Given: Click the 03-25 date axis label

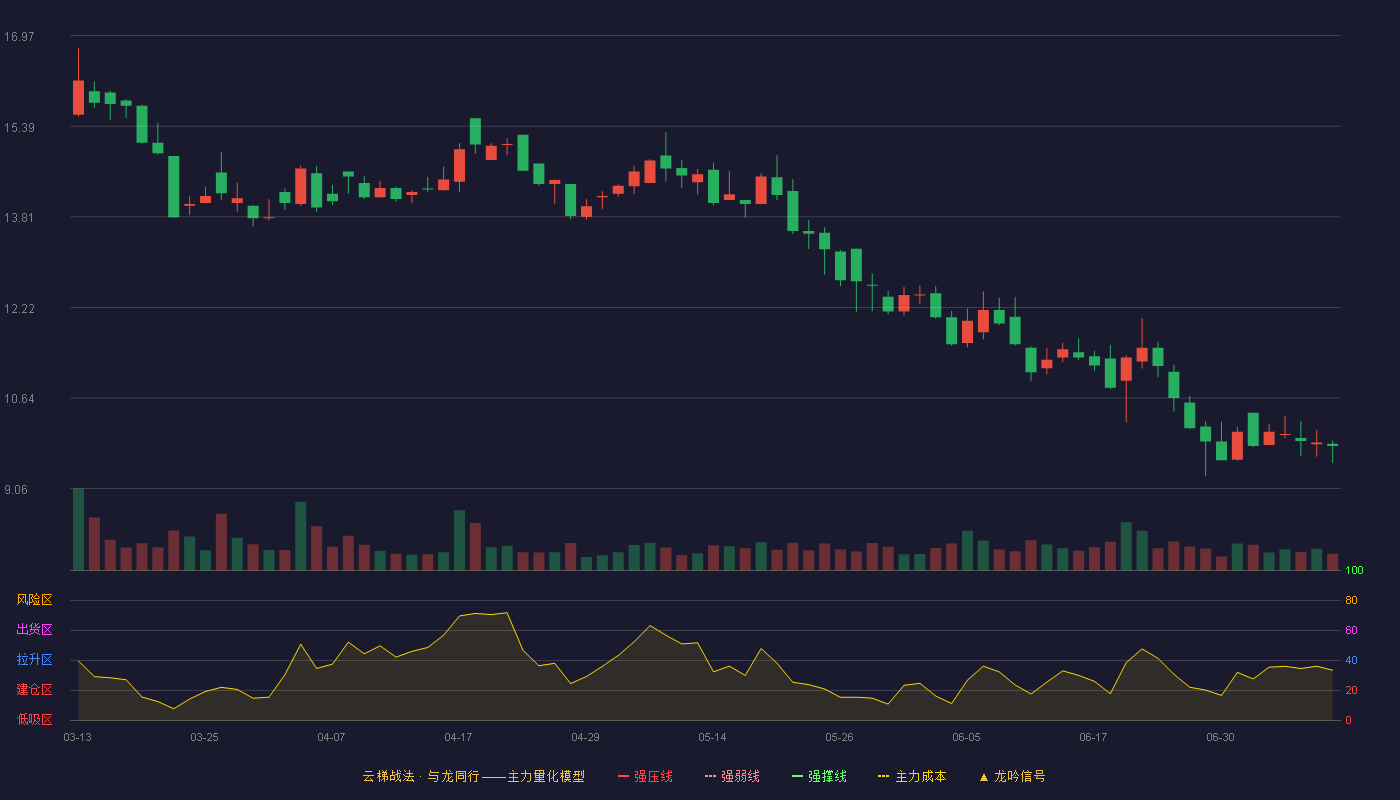Looking at the screenshot, I should click(204, 737).
